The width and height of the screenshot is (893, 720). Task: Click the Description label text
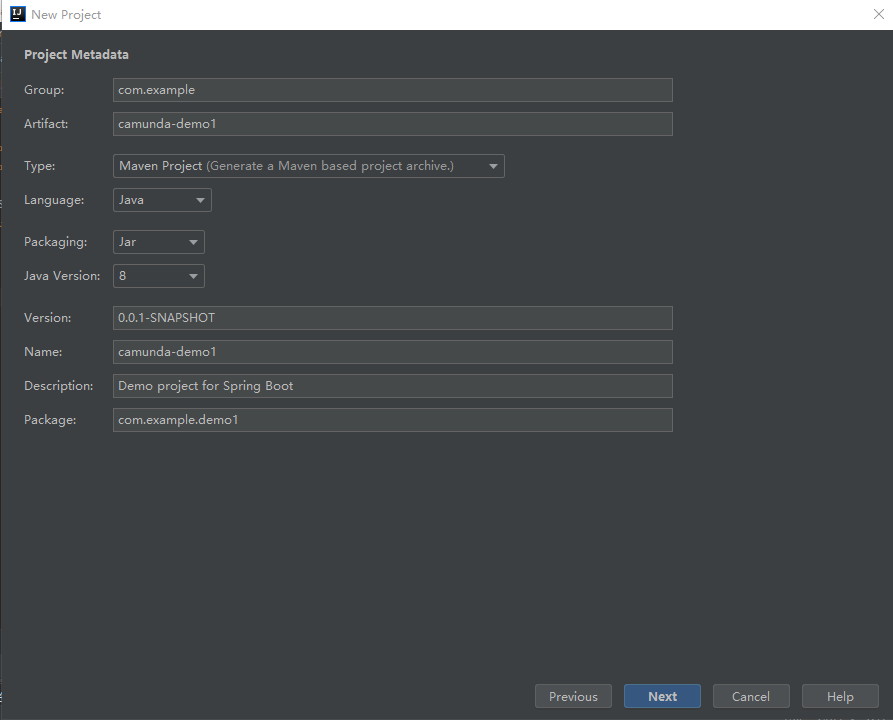(58, 386)
